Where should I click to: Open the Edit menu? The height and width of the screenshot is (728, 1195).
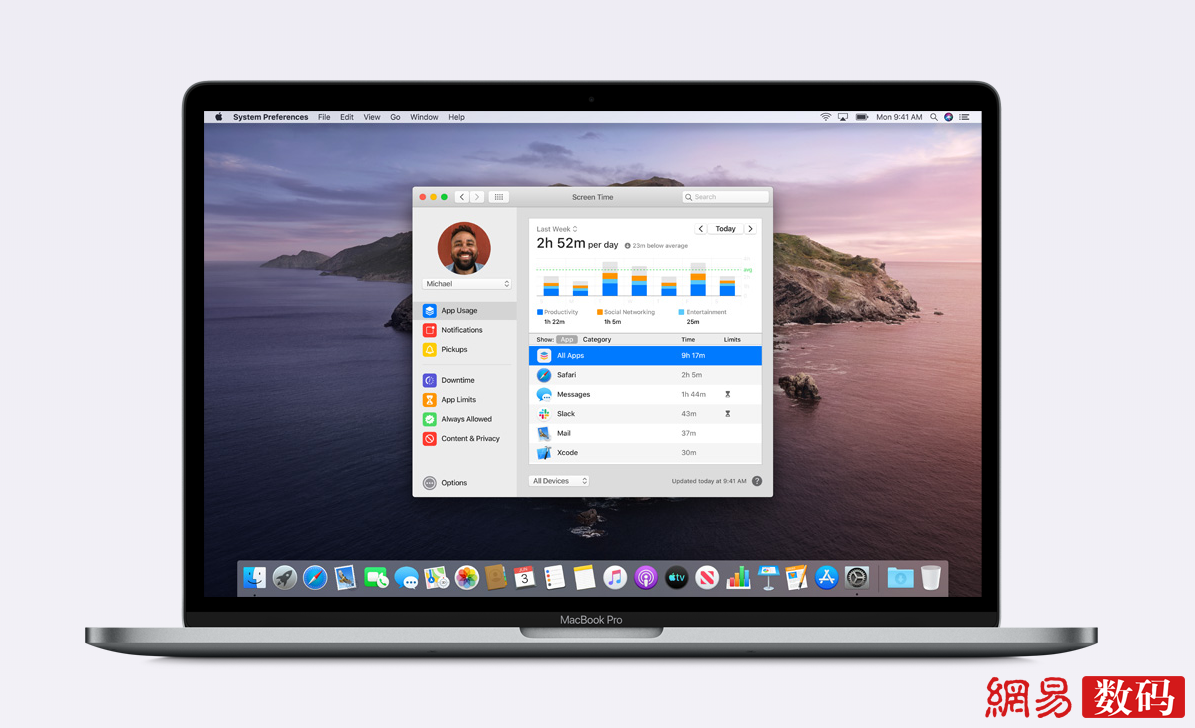[x=346, y=117]
